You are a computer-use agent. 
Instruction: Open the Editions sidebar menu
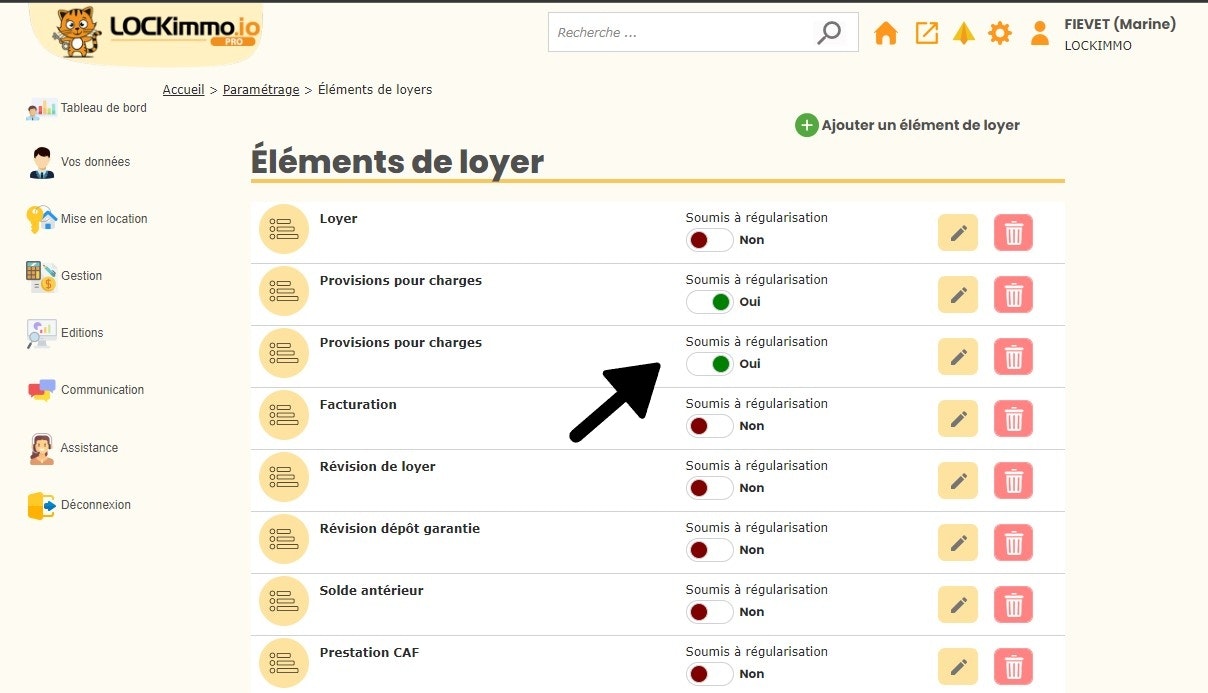tap(66, 333)
